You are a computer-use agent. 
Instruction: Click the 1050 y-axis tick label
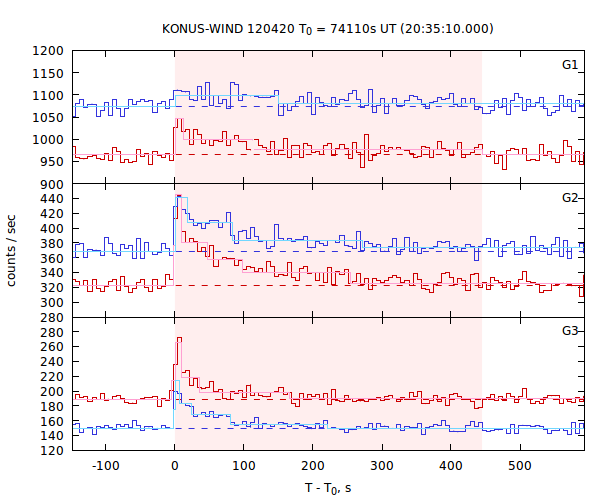click(x=48, y=117)
